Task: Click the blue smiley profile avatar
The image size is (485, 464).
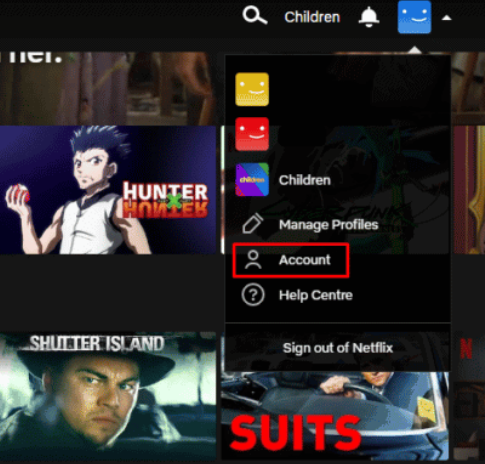Action: tap(414, 17)
